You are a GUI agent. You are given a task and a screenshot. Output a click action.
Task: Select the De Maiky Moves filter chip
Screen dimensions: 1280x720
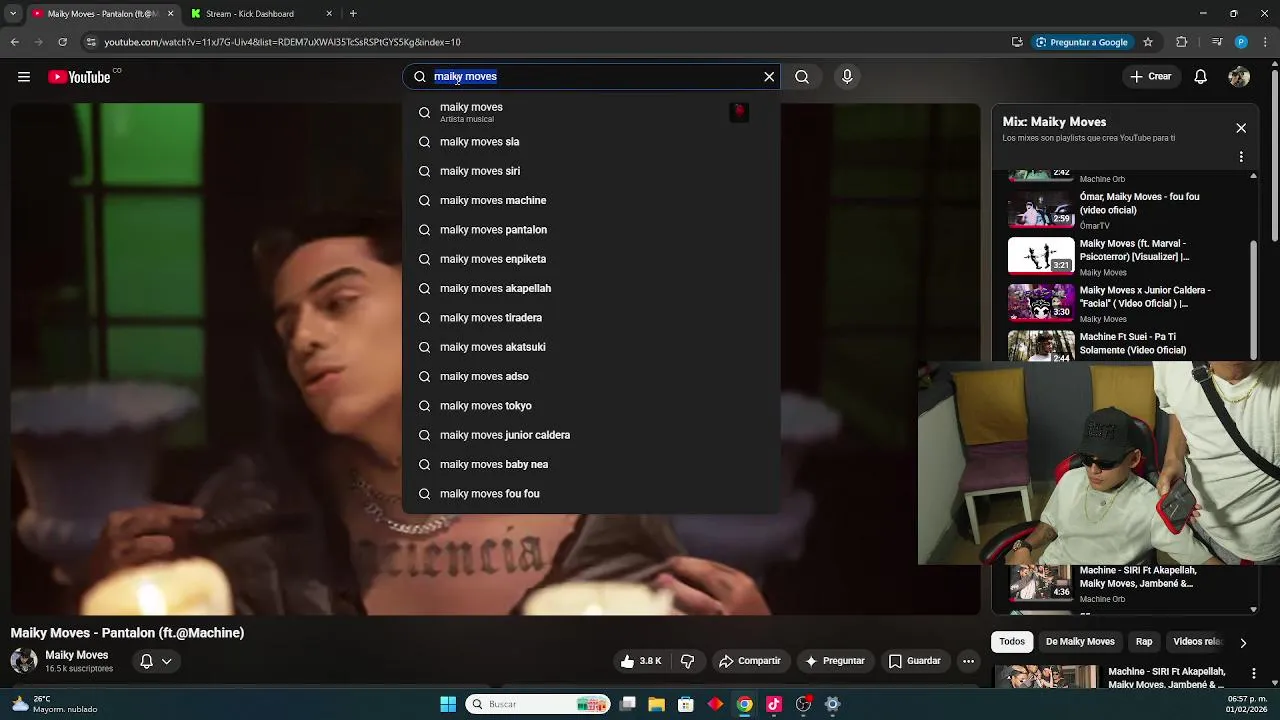pyautogui.click(x=1080, y=642)
